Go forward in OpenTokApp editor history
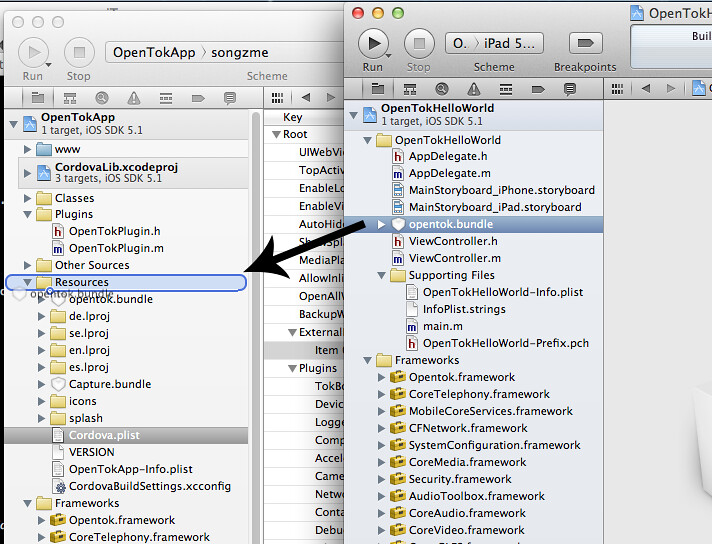 (331, 97)
